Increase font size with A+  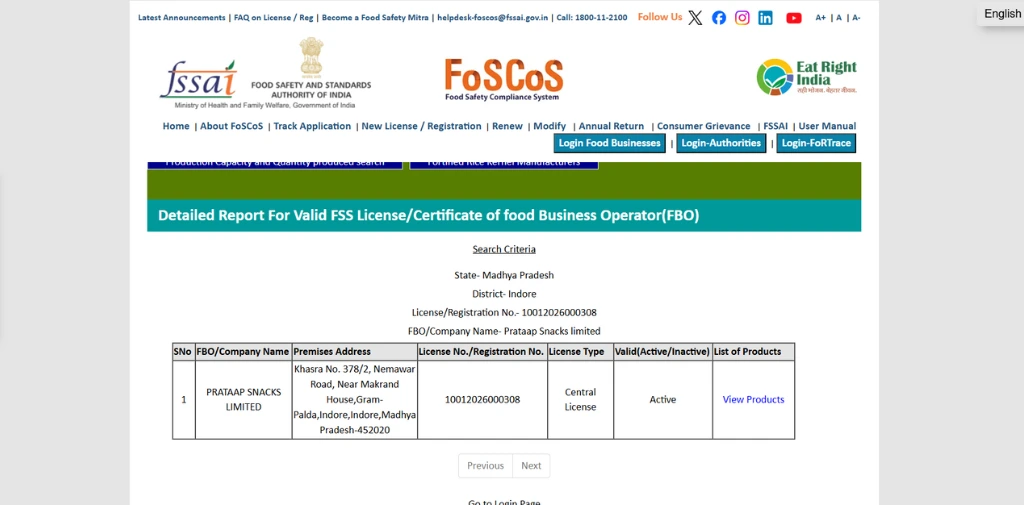[820, 18]
